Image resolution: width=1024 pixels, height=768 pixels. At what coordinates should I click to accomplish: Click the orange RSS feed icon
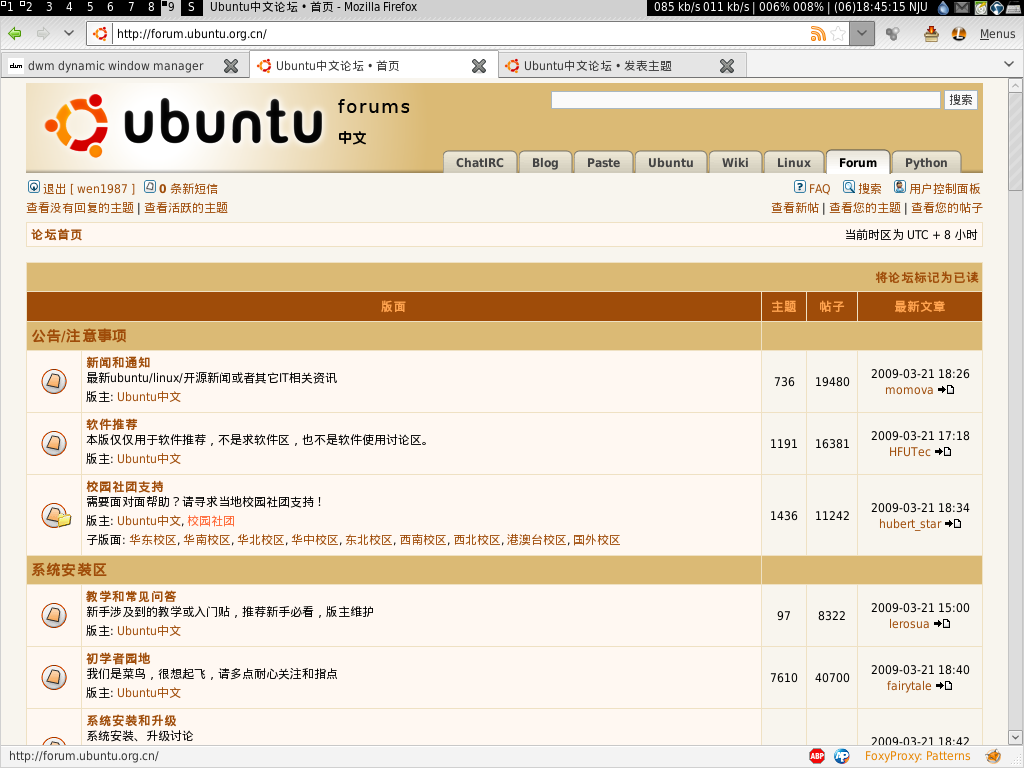(x=818, y=33)
